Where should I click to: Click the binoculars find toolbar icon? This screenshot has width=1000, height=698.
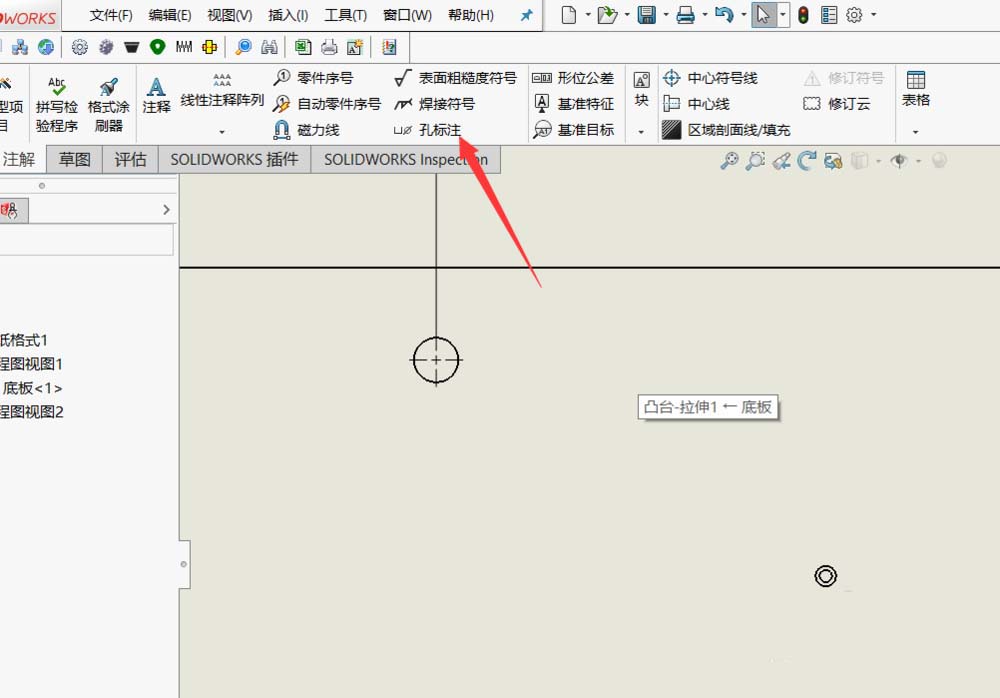[x=270, y=47]
